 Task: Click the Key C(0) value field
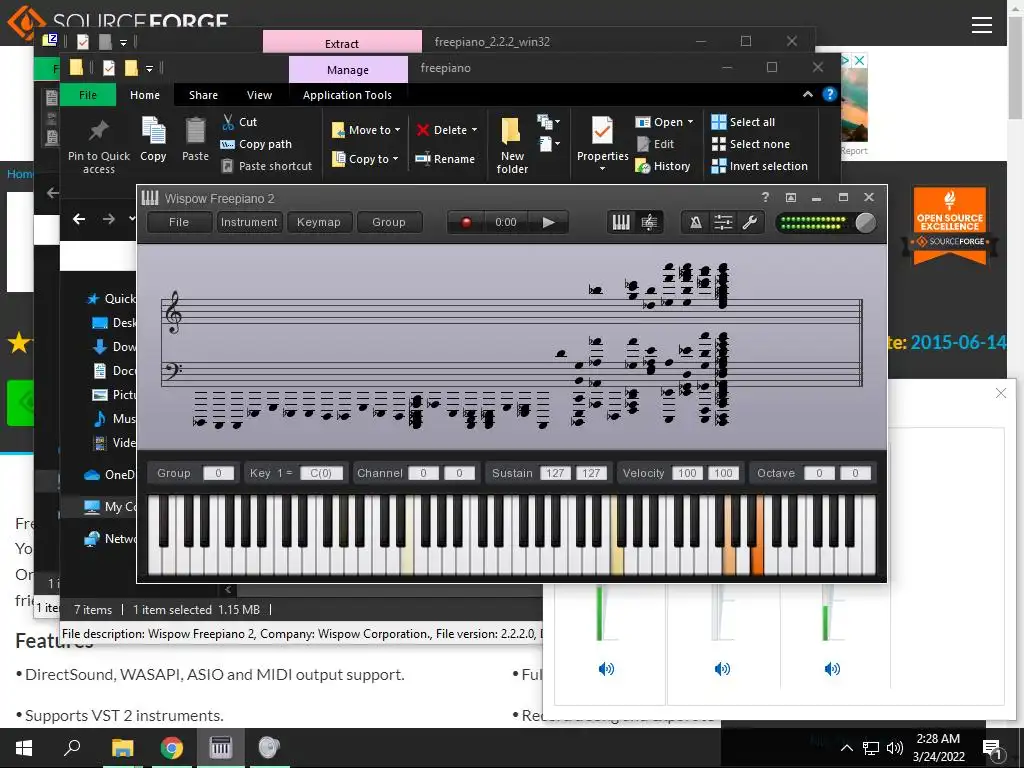click(x=321, y=473)
